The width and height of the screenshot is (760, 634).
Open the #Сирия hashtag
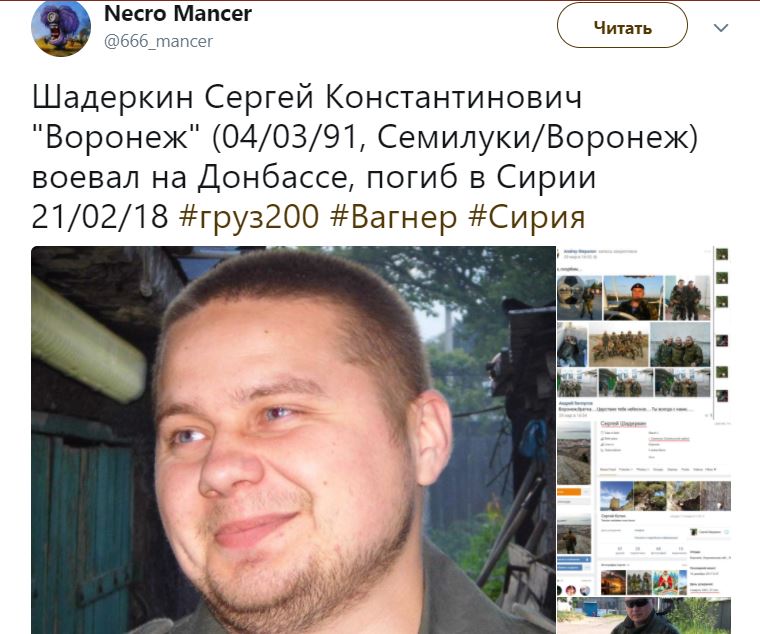pyautogui.click(x=527, y=217)
